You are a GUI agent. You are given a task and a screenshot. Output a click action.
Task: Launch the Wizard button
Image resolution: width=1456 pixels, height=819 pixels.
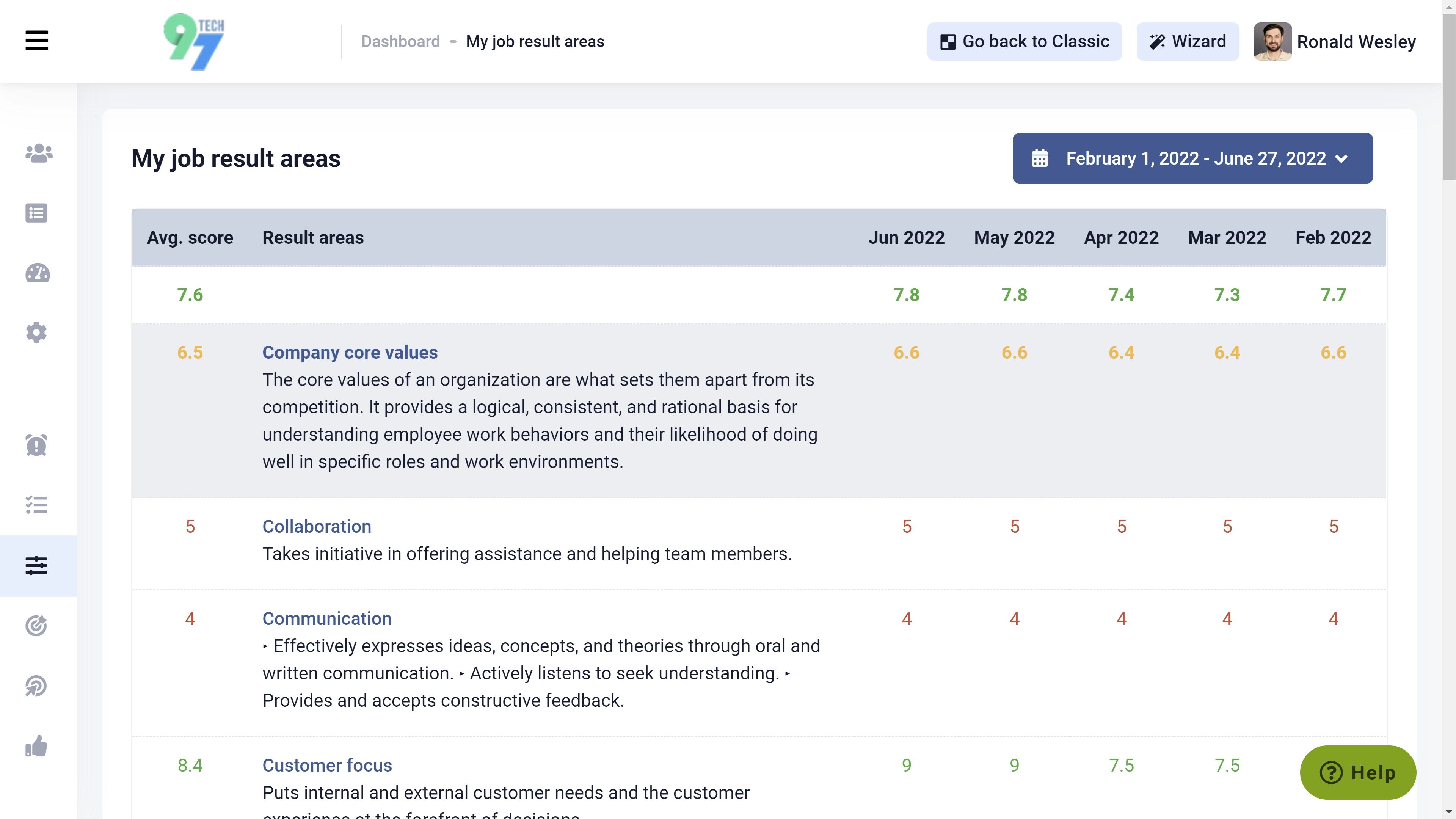[x=1188, y=41]
